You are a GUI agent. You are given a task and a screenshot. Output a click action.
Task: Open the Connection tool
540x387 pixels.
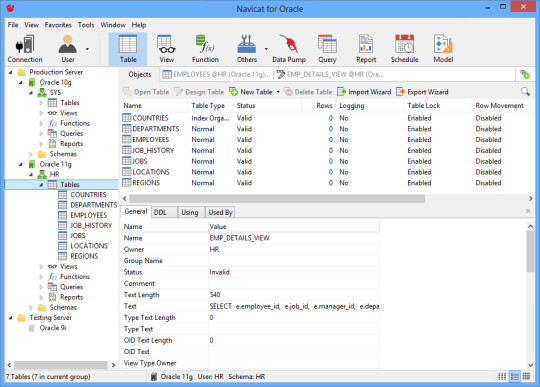coord(25,49)
